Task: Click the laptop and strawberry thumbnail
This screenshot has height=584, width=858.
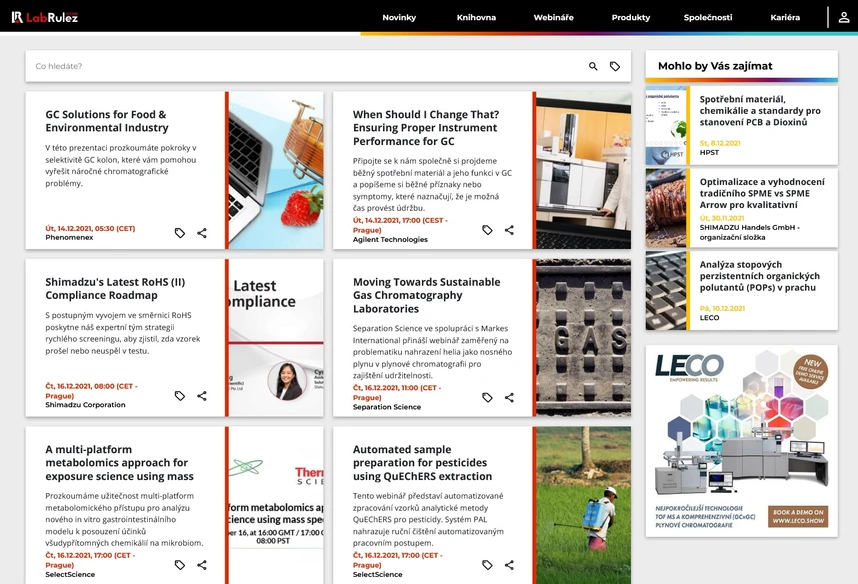Action: (x=276, y=170)
